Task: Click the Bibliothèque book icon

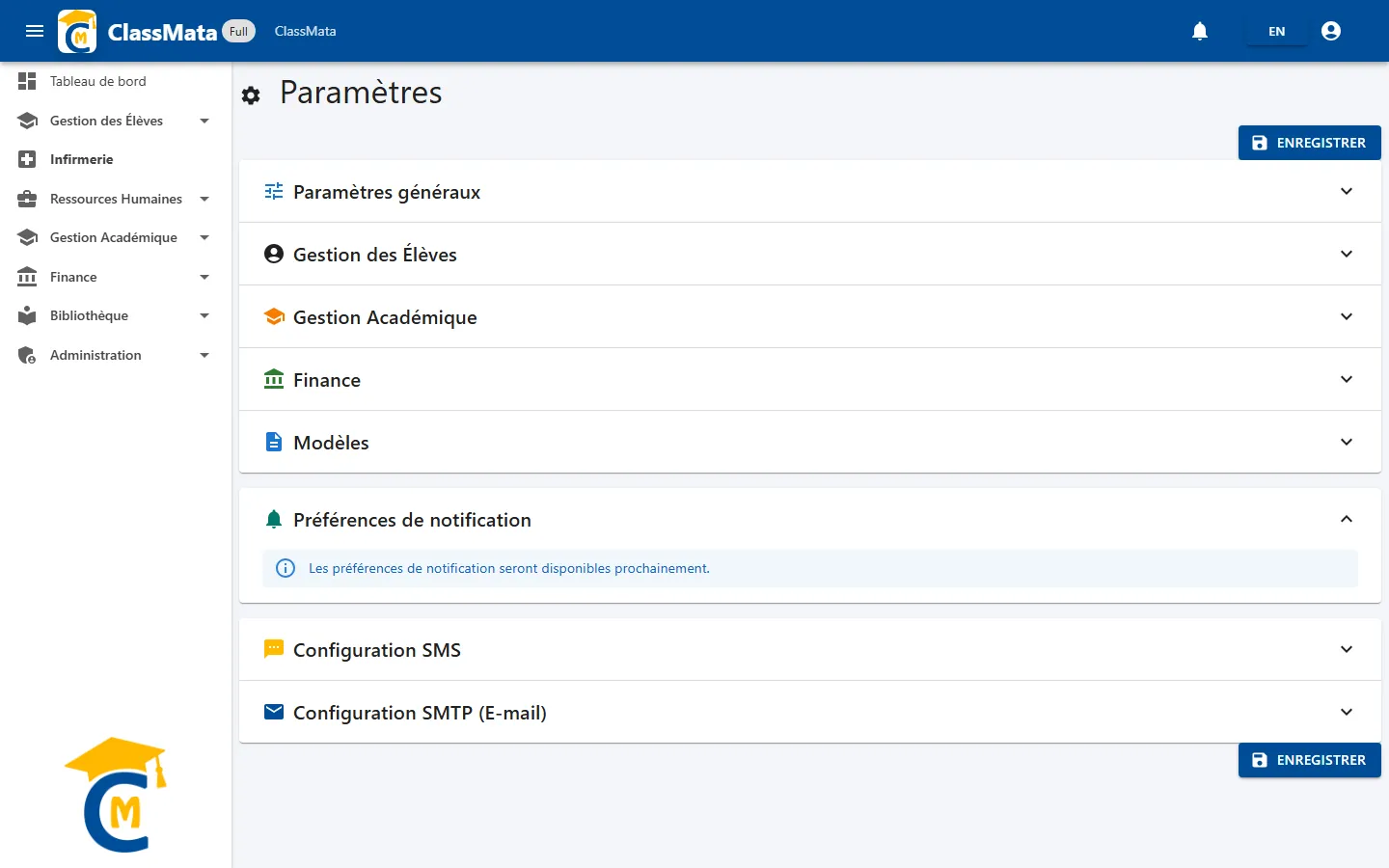Action: click(27, 315)
